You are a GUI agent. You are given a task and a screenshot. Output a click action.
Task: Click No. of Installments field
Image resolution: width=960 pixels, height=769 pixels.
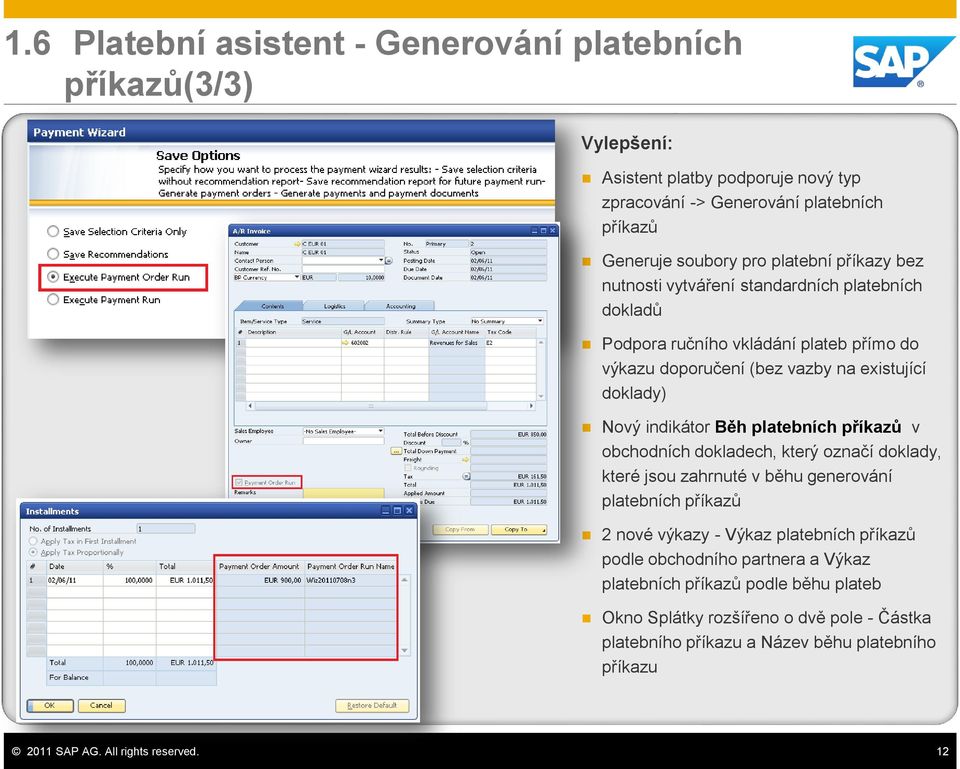click(x=166, y=528)
